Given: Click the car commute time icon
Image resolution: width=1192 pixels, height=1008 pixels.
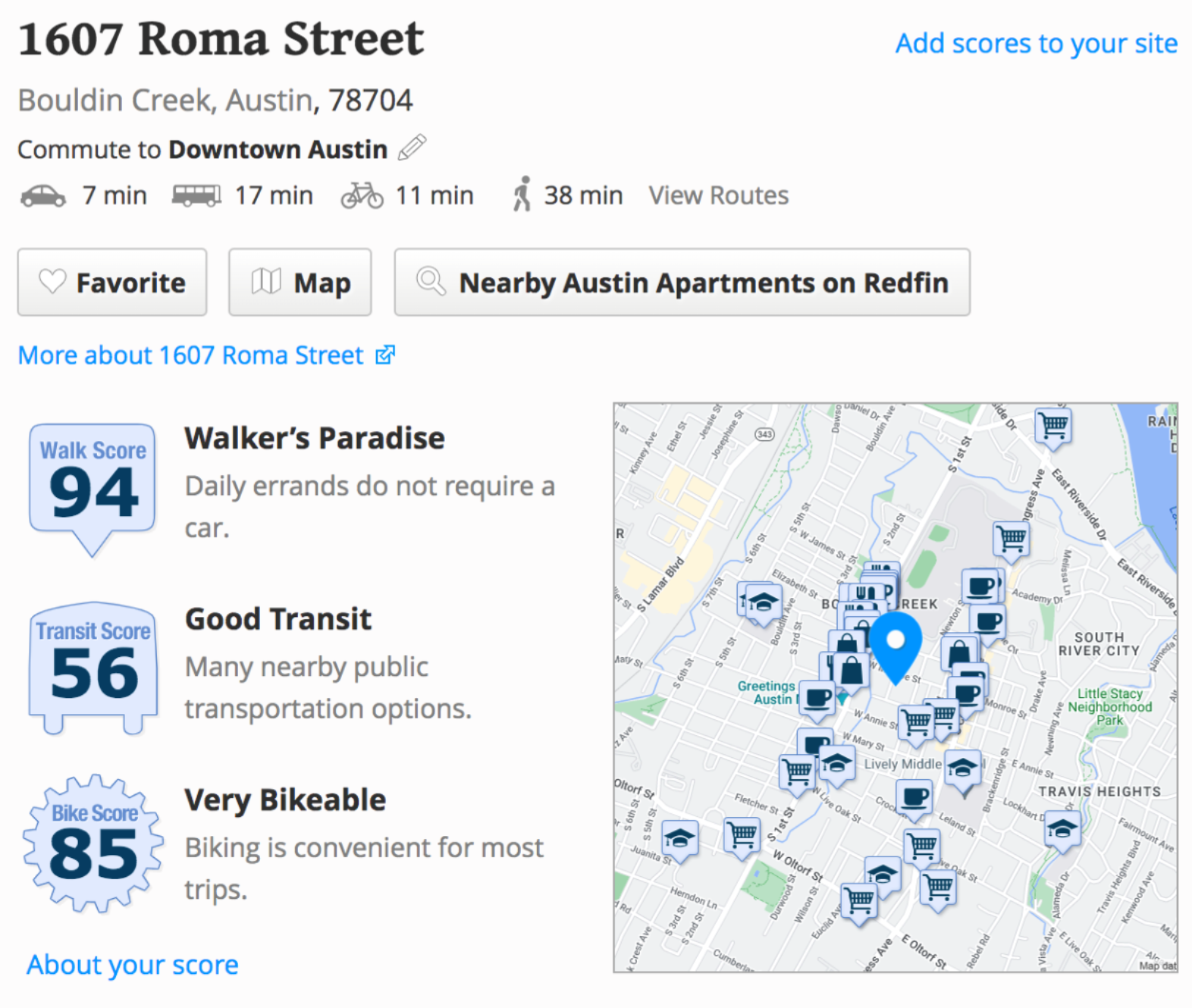Looking at the screenshot, I should [x=42, y=196].
